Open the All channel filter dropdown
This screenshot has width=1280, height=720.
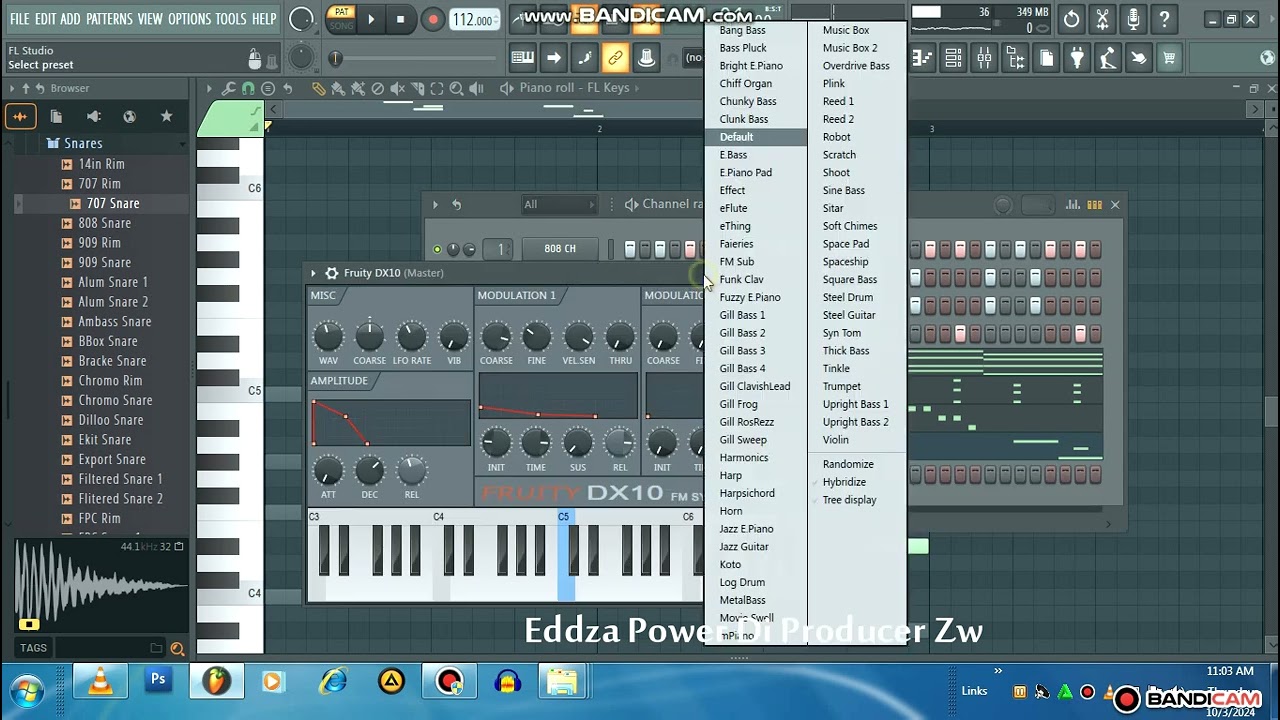[558, 205]
